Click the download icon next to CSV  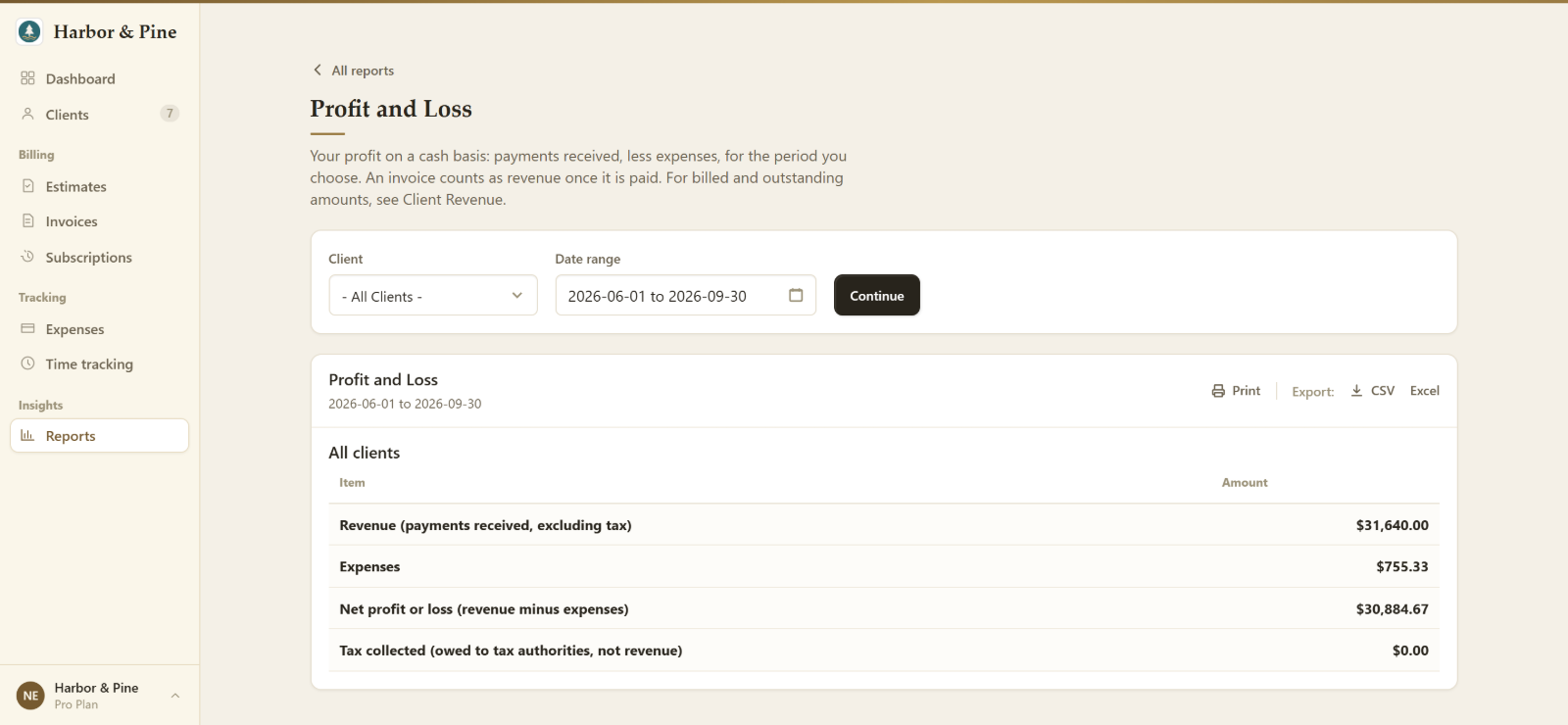pos(1356,391)
